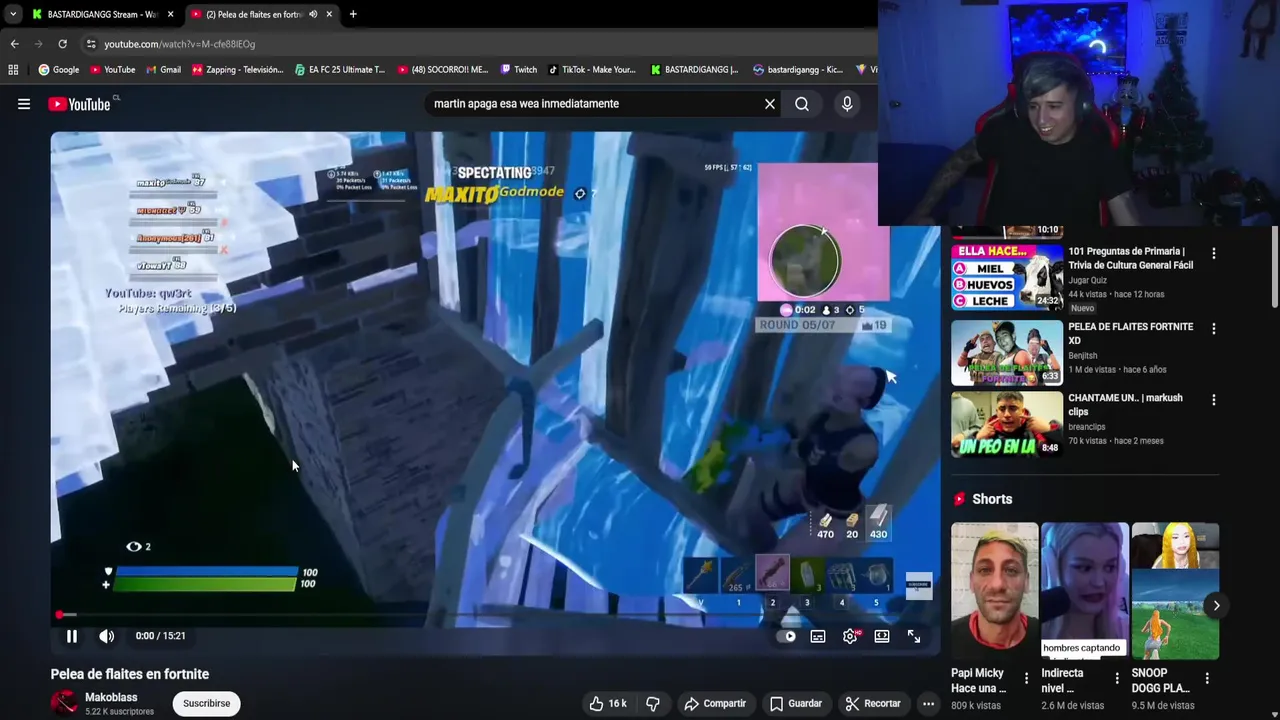
Task: Mute the video volume
Action: 107,636
